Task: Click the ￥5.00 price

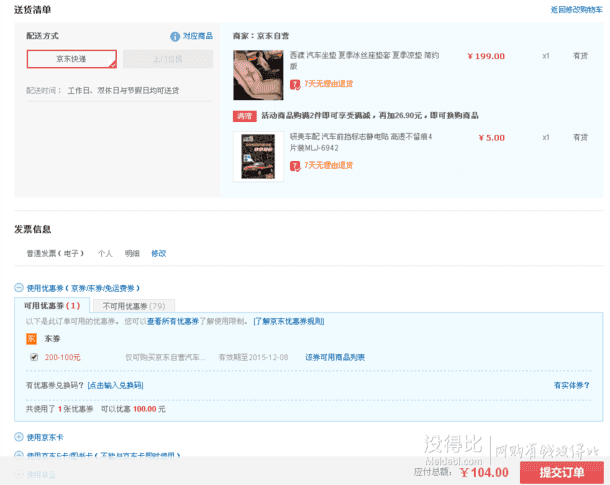Action: 492,138
